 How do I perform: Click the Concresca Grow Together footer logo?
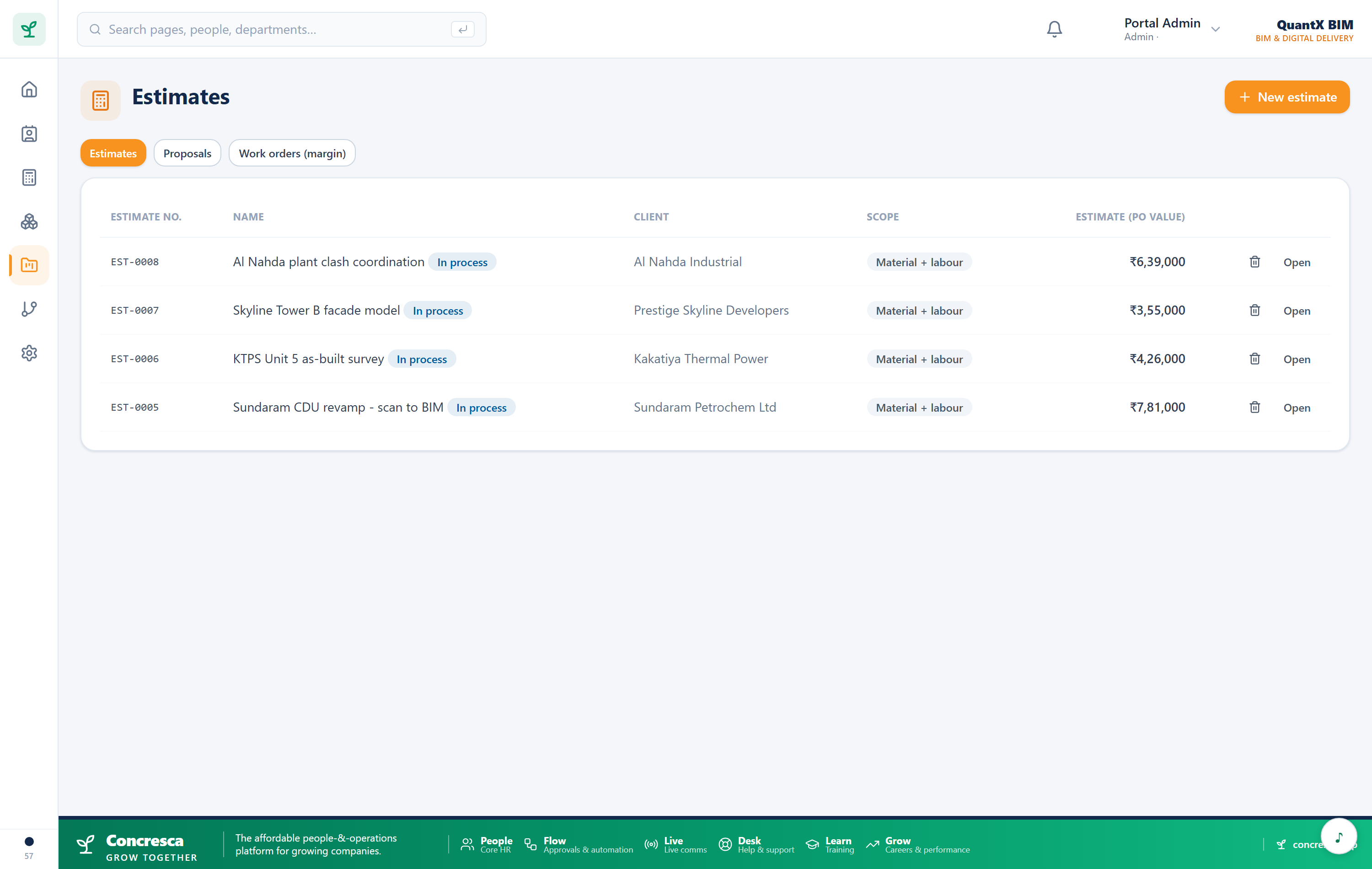[x=138, y=848]
